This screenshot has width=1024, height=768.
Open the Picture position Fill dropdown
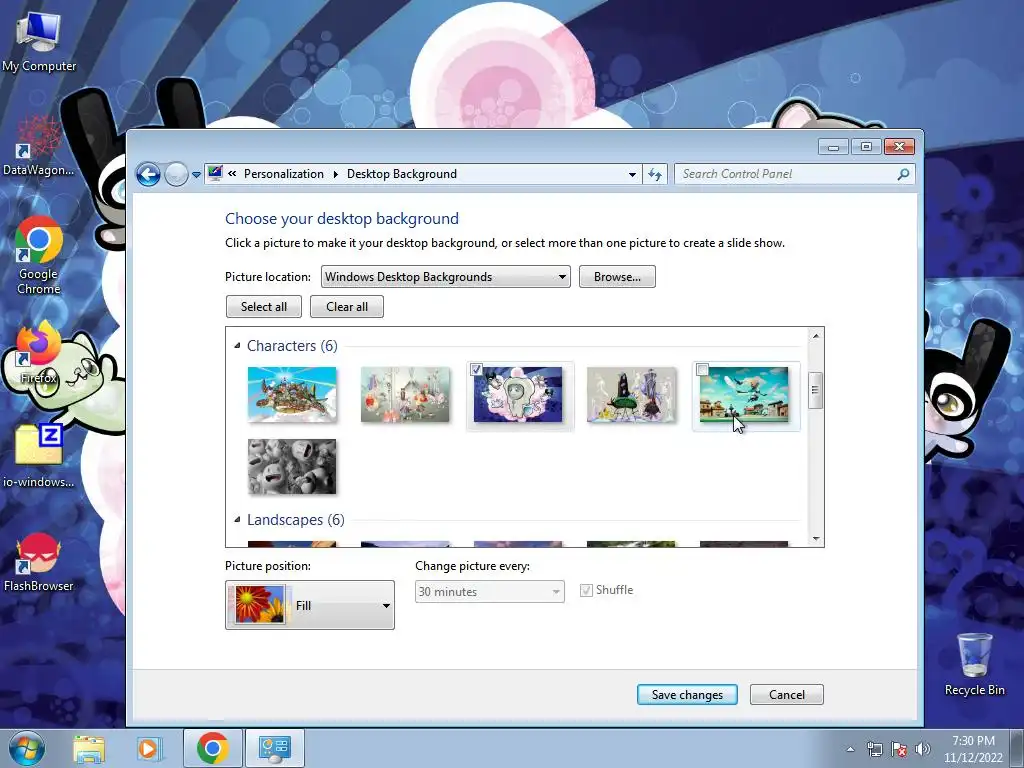click(310, 605)
